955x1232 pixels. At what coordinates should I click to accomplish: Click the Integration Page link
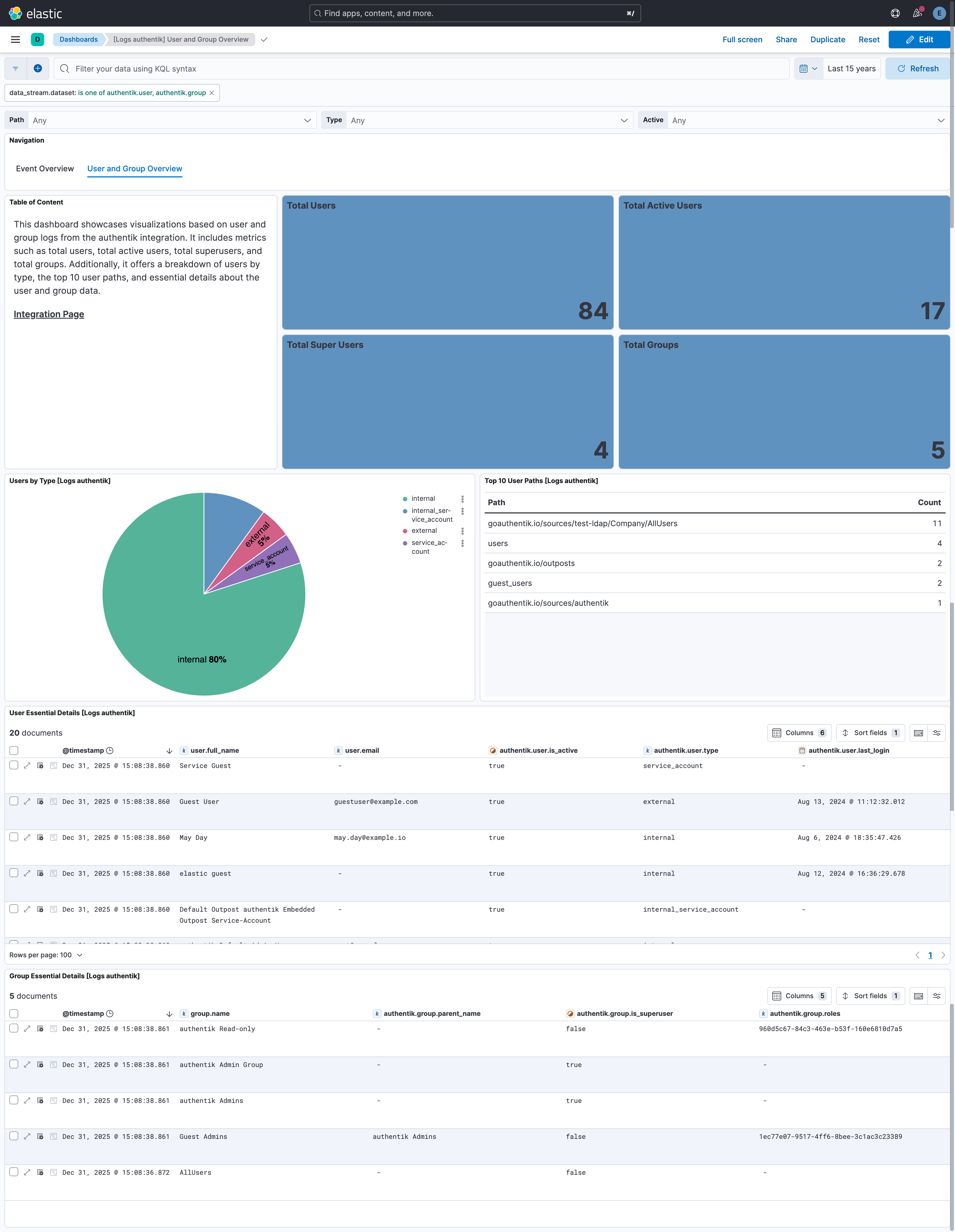point(49,314)
